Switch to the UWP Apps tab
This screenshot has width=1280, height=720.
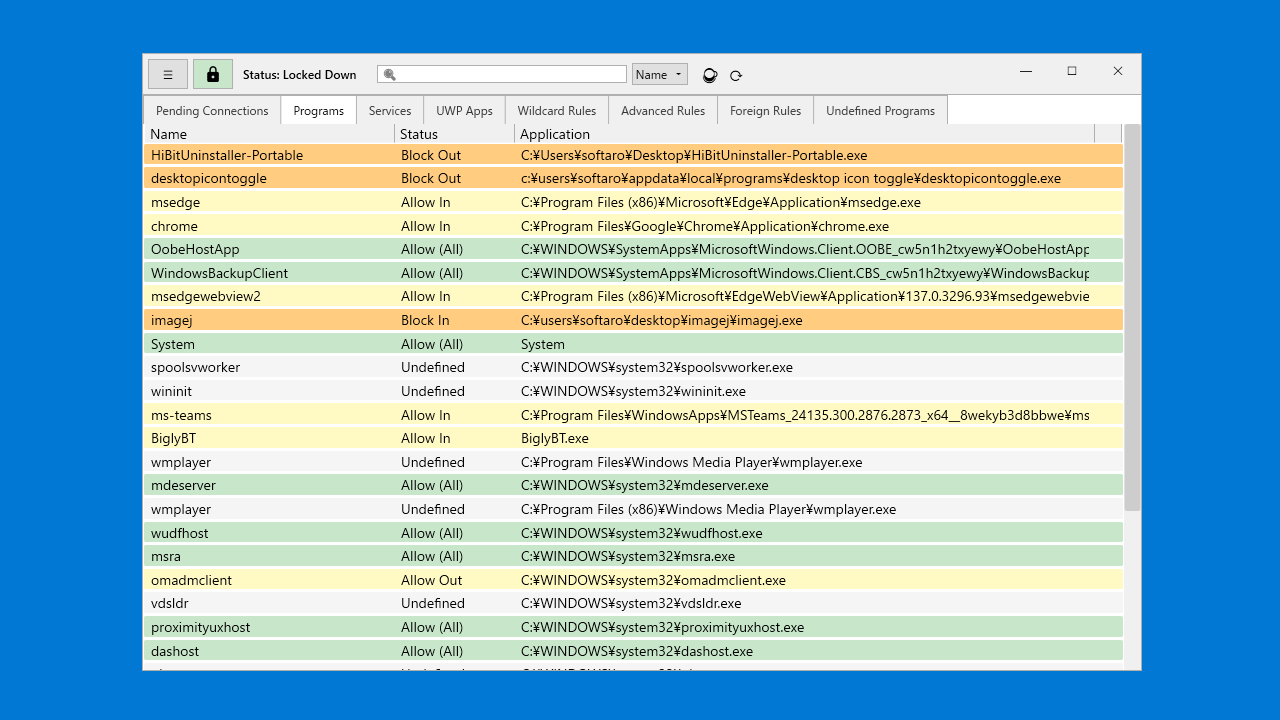(x=464, y=111)
